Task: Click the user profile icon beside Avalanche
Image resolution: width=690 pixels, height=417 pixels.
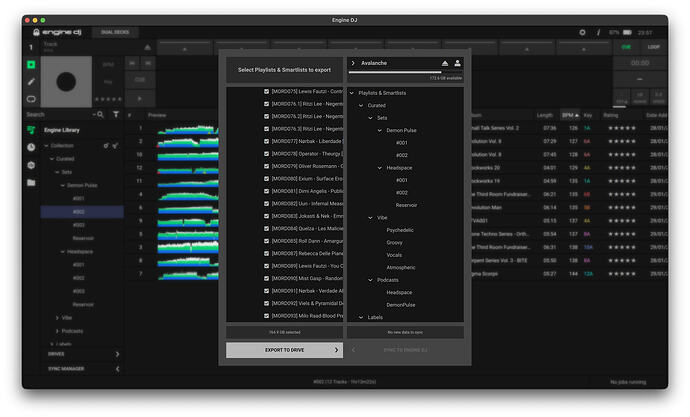Action: (x=457, y=62)
